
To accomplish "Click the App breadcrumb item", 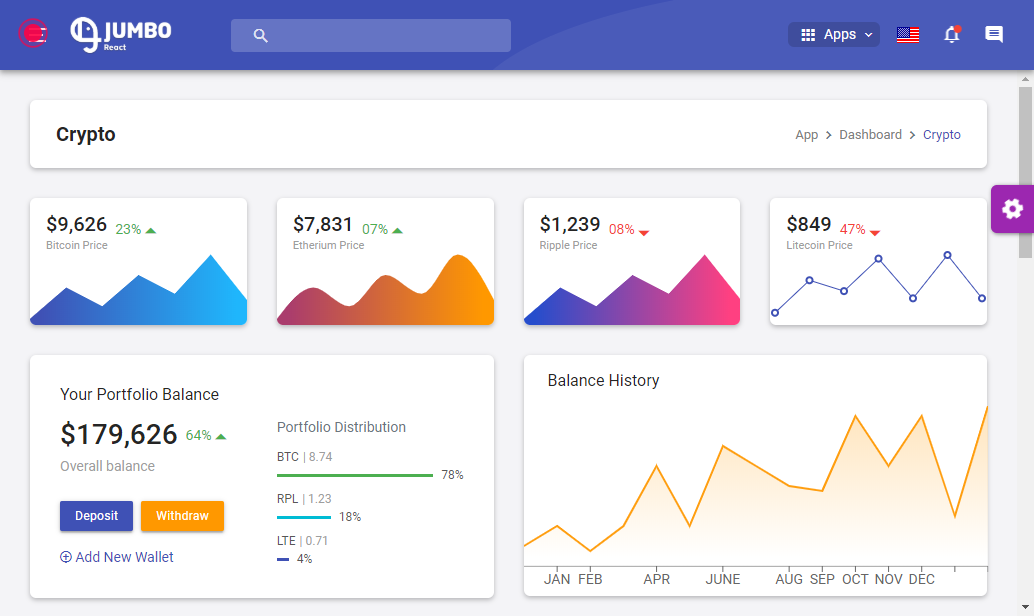I will [x=806, y=135].
